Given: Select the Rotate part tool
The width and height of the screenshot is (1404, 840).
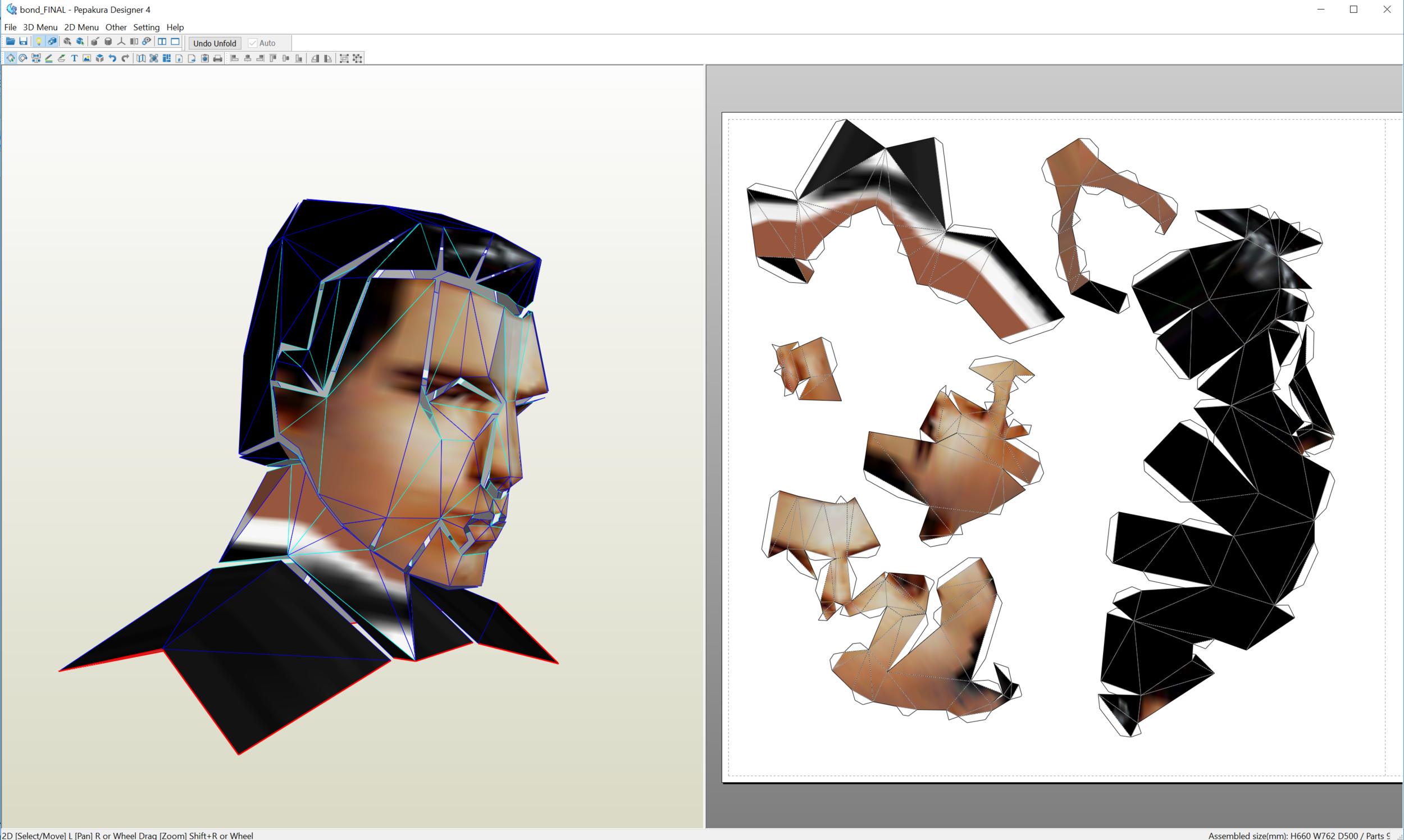Looking at the screenshot, I should [23, 58].
